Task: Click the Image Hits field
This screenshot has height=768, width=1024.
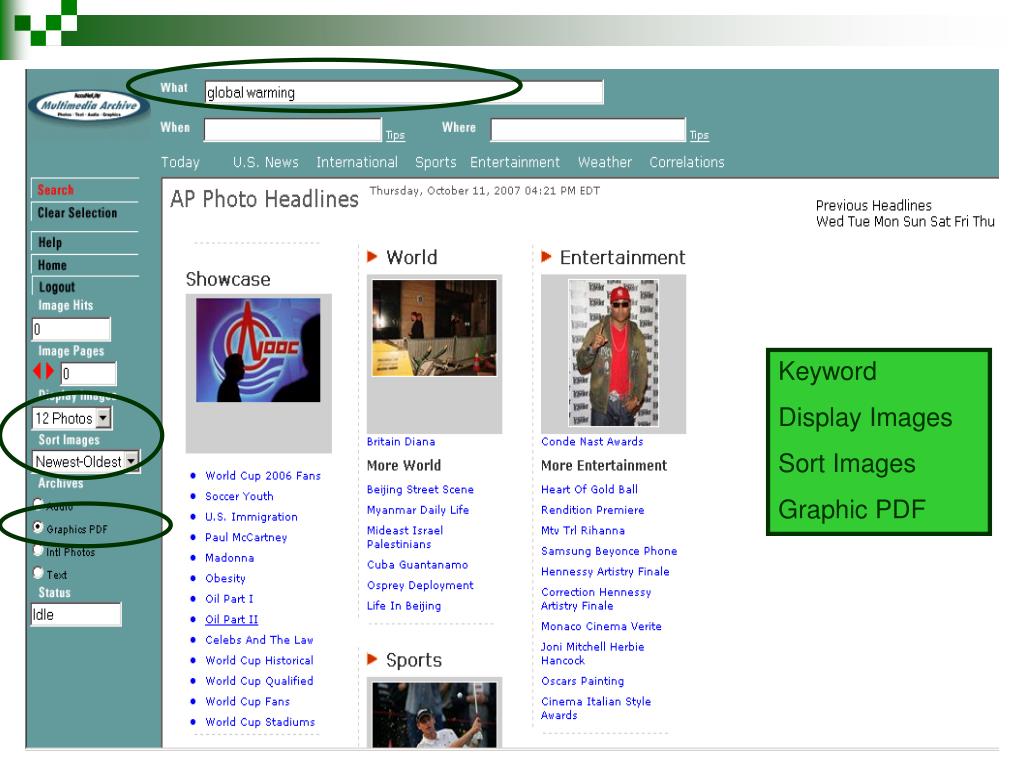Action: tap(71, 329)
